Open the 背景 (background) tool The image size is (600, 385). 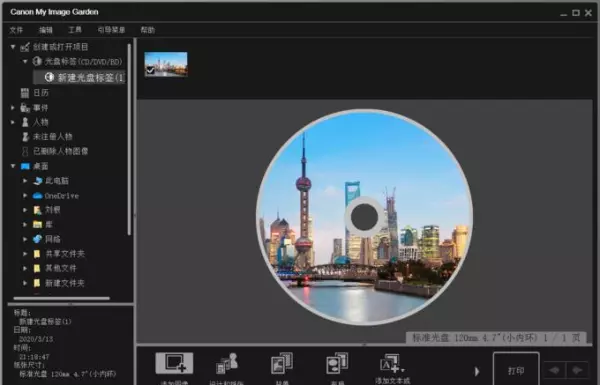tap(282, 363)
